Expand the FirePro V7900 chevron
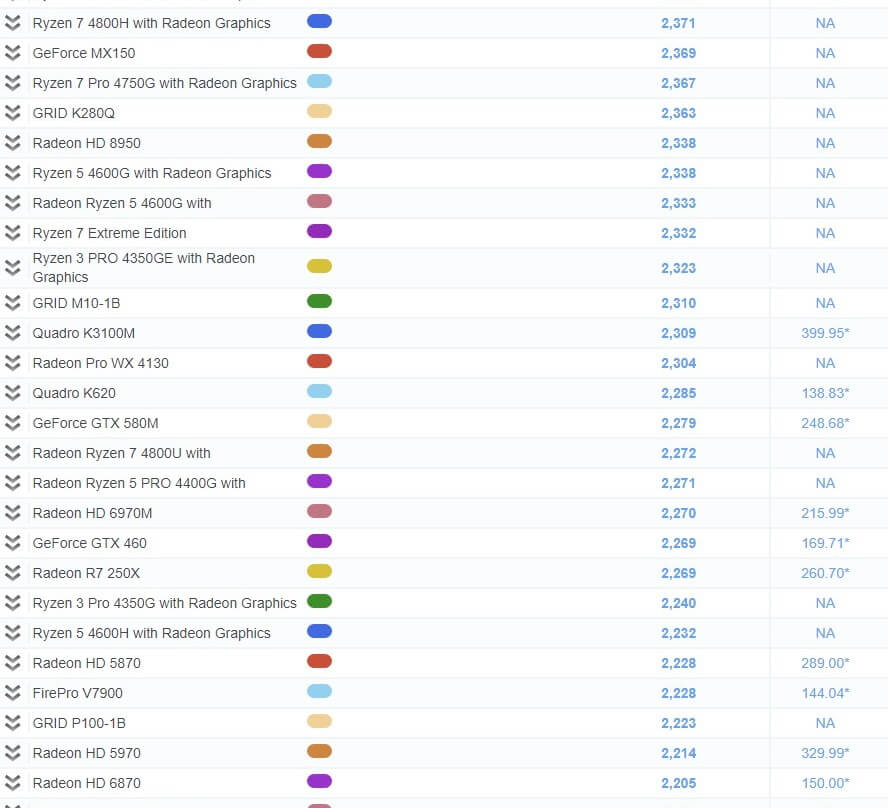Screen dimensions: 888x808 pyautogui.click(x=12, y=694)
